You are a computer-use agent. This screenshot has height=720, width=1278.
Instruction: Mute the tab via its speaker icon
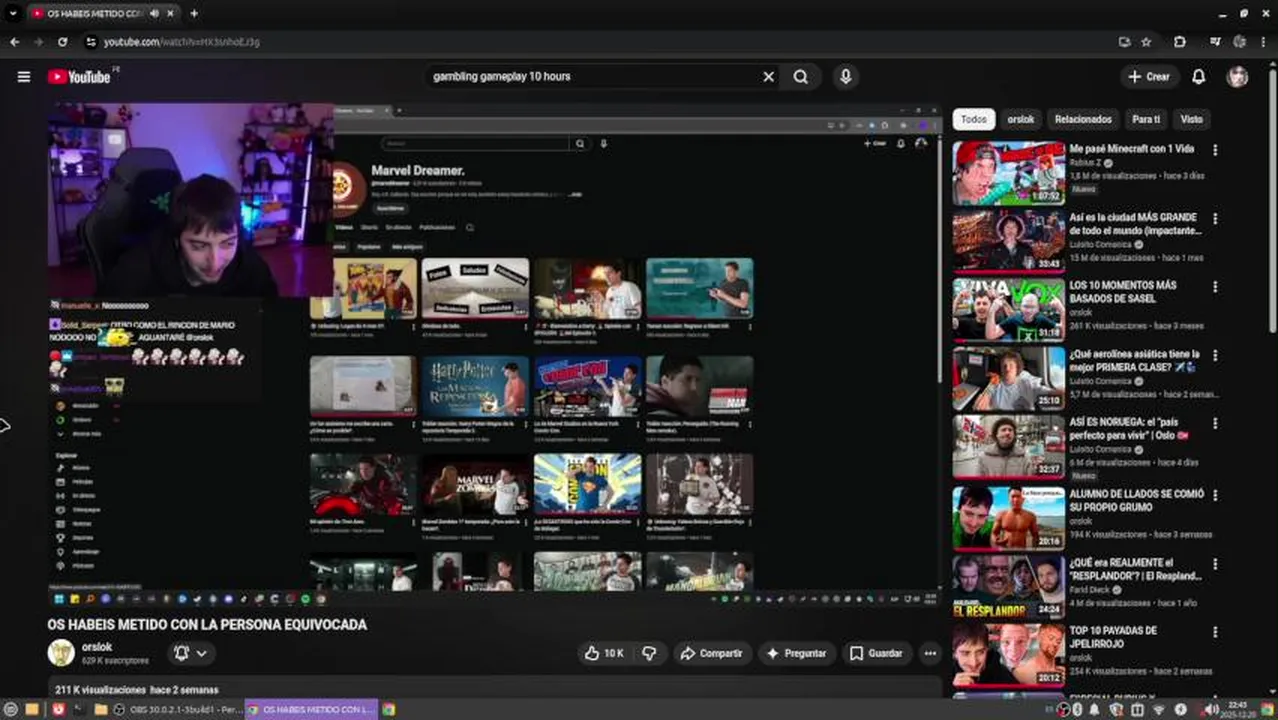pos(154,14)
